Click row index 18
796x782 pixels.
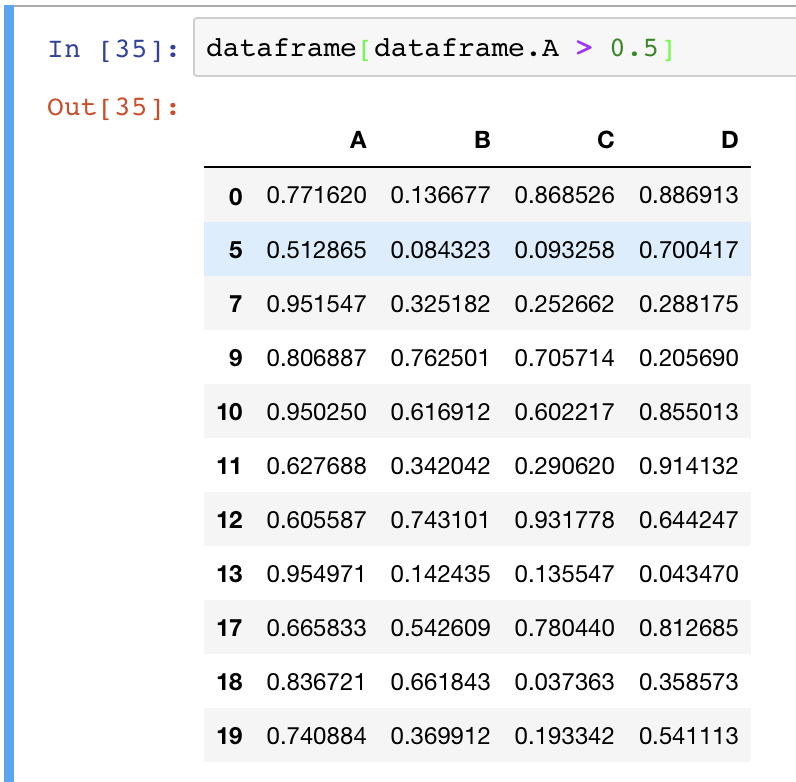pyautogui.click(x=229, y=682)
